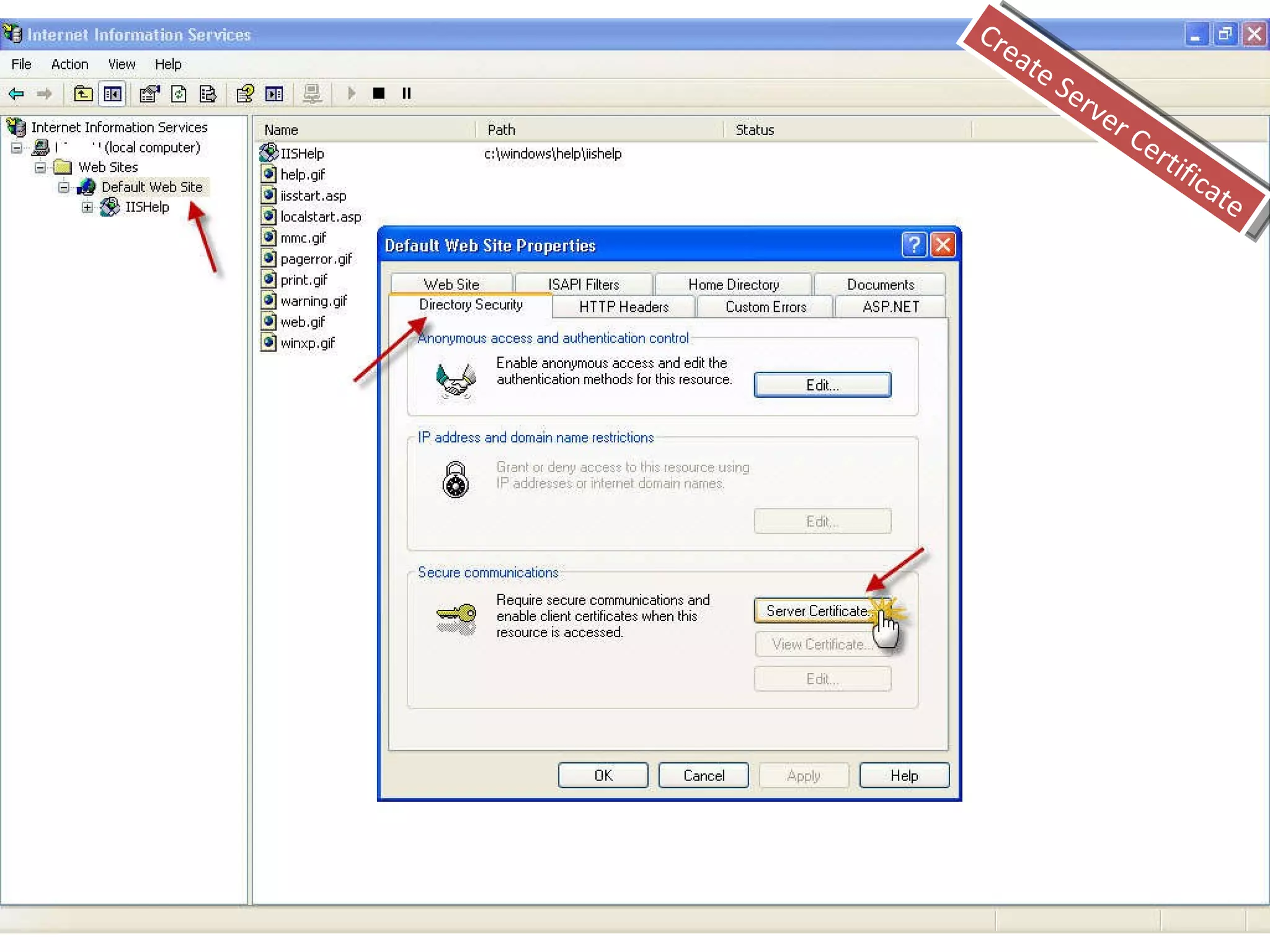
Task: Switch to the Documents tab
Action: (881, 284)
